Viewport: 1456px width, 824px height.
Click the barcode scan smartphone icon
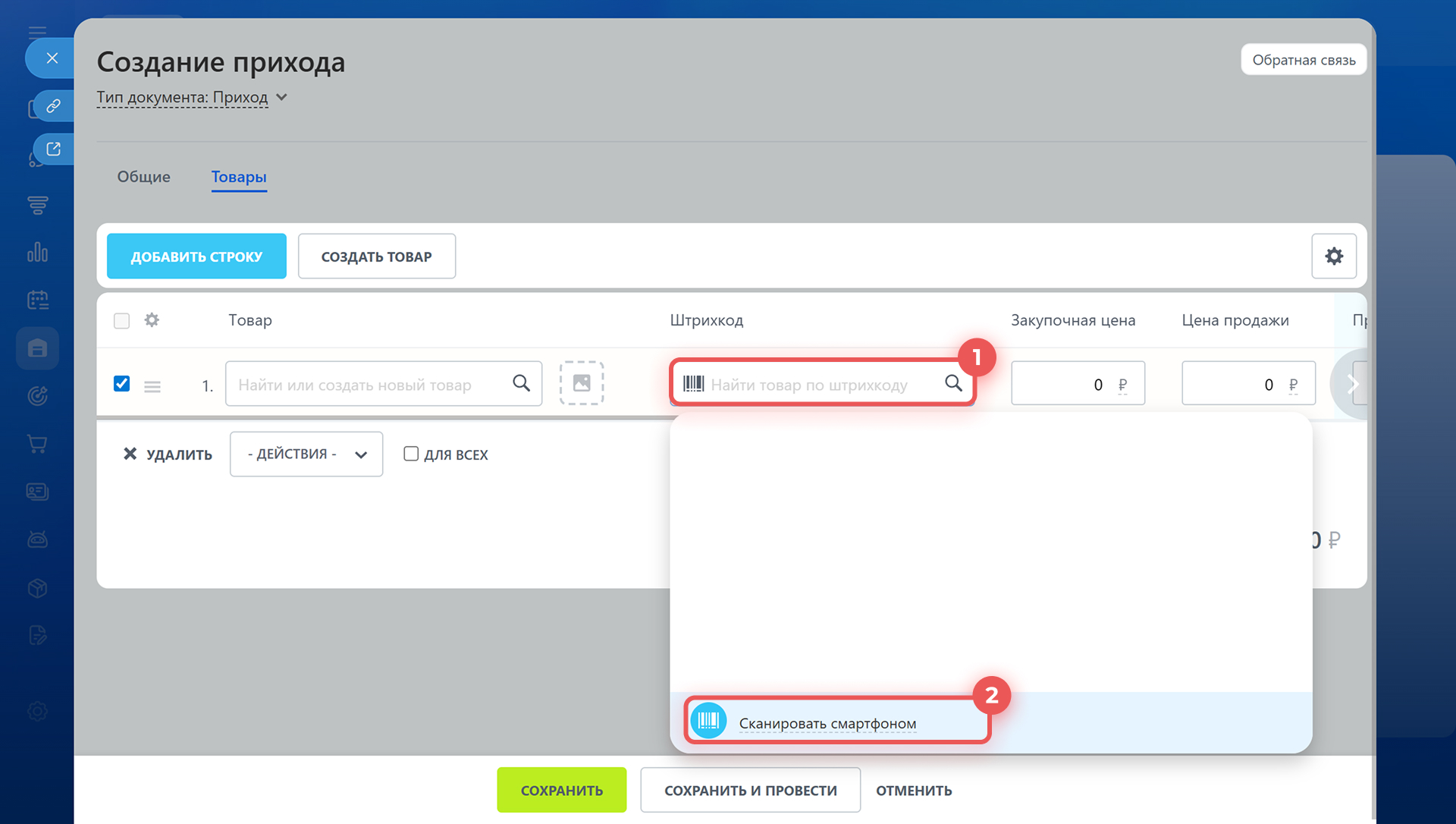coord(709,721)
